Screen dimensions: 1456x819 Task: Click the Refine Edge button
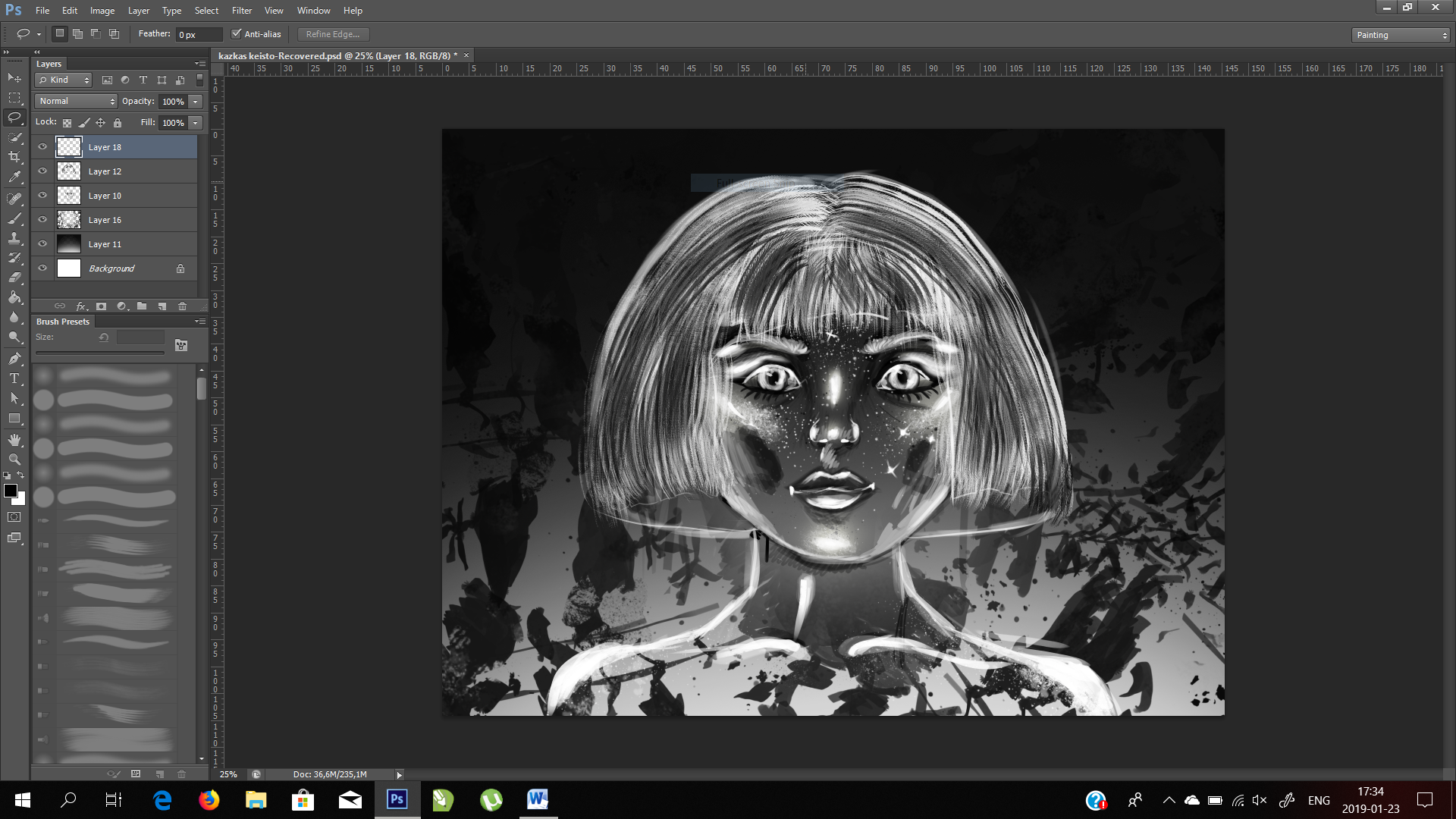tap(333, 34)
